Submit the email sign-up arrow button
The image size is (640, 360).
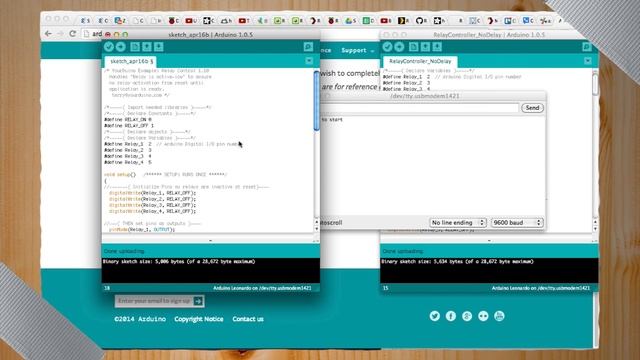coord(198,301)
